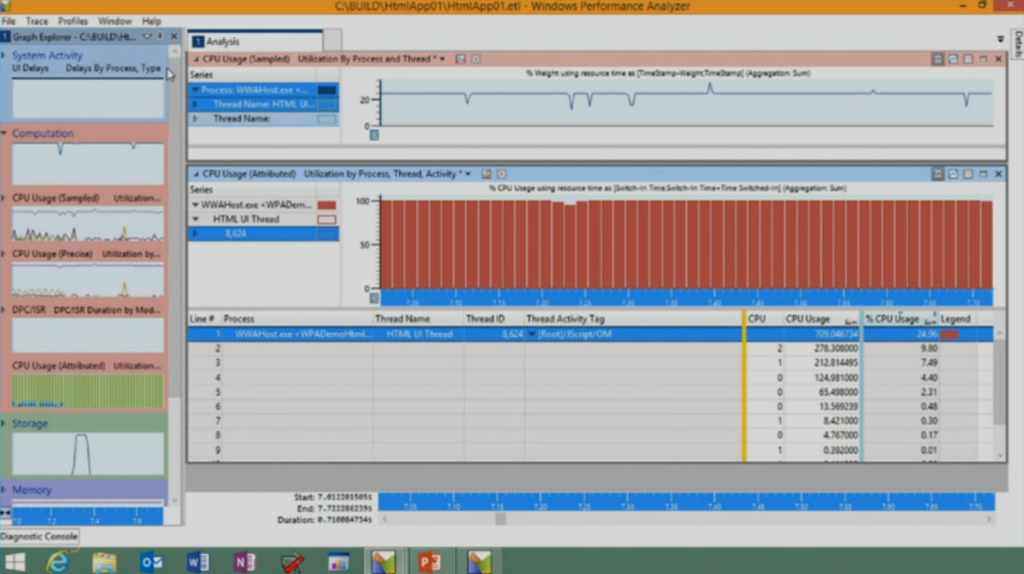1024x574 pixels.
Task: Click second Performance Analyzer icon at taskbar right
Action: 479,562
